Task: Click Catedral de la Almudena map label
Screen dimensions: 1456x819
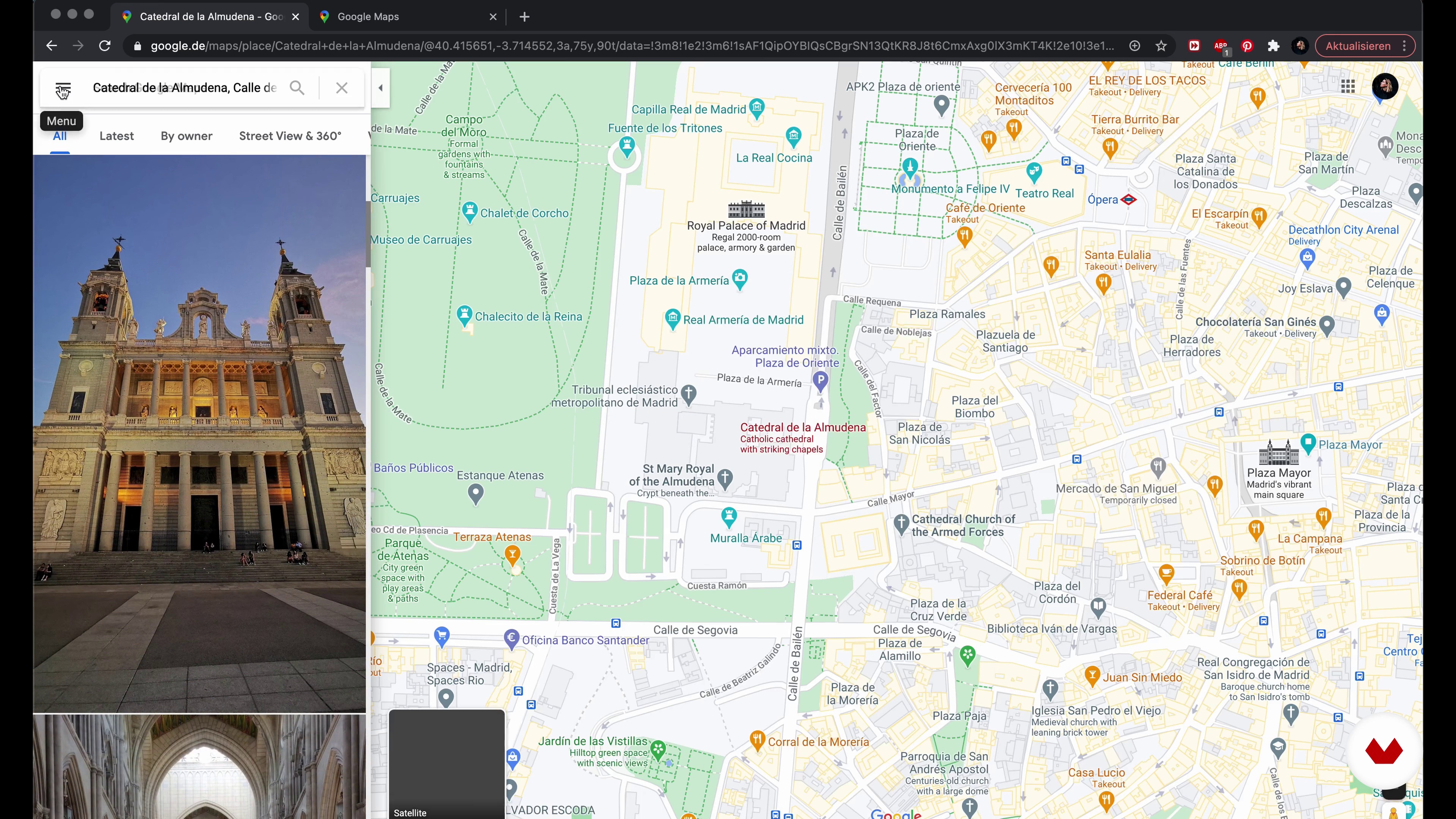Action: click(x=803, y=427)
